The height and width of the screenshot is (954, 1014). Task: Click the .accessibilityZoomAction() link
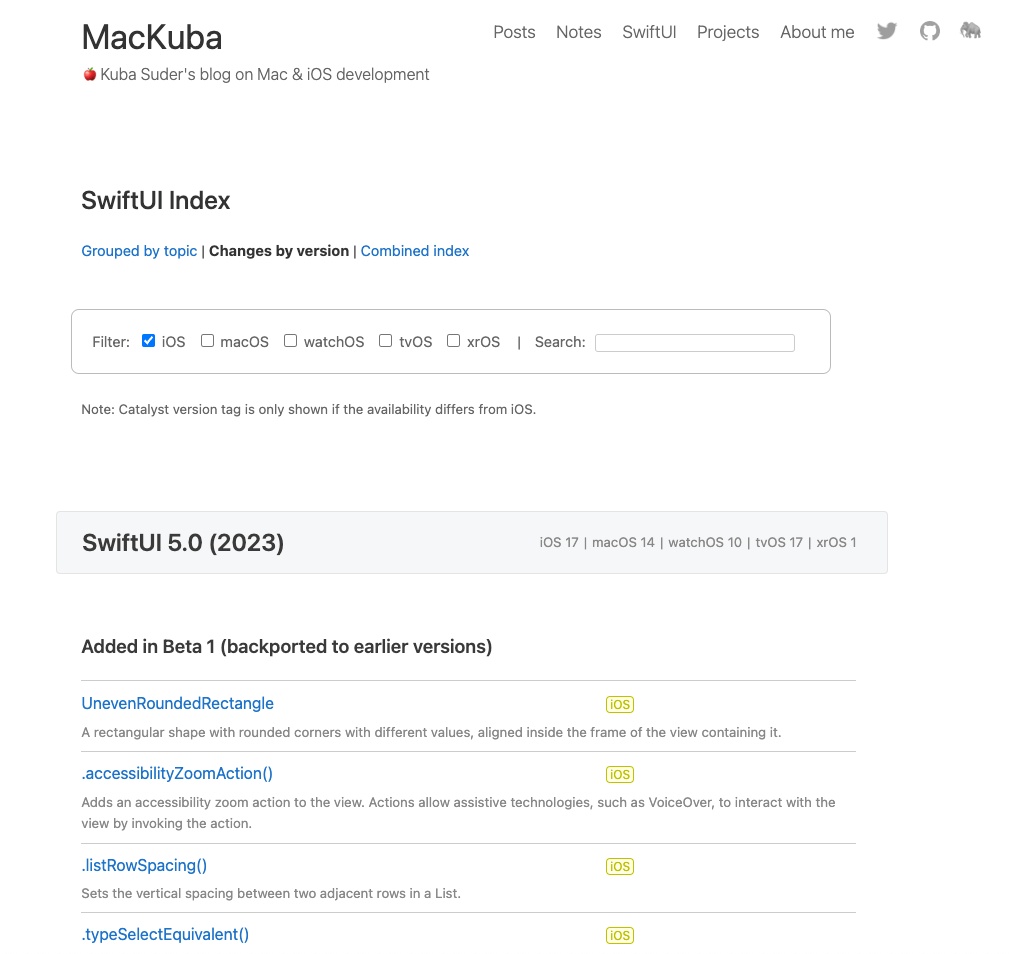click(x=176, y=773)
